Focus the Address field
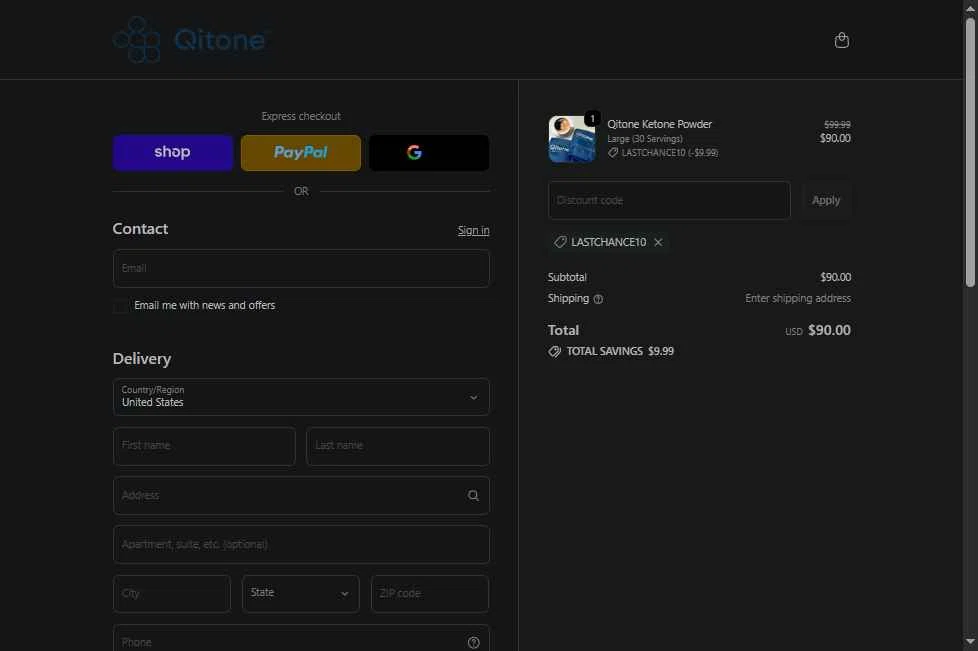978x651 pixels. pyautogui.click(x=301, y=496)
